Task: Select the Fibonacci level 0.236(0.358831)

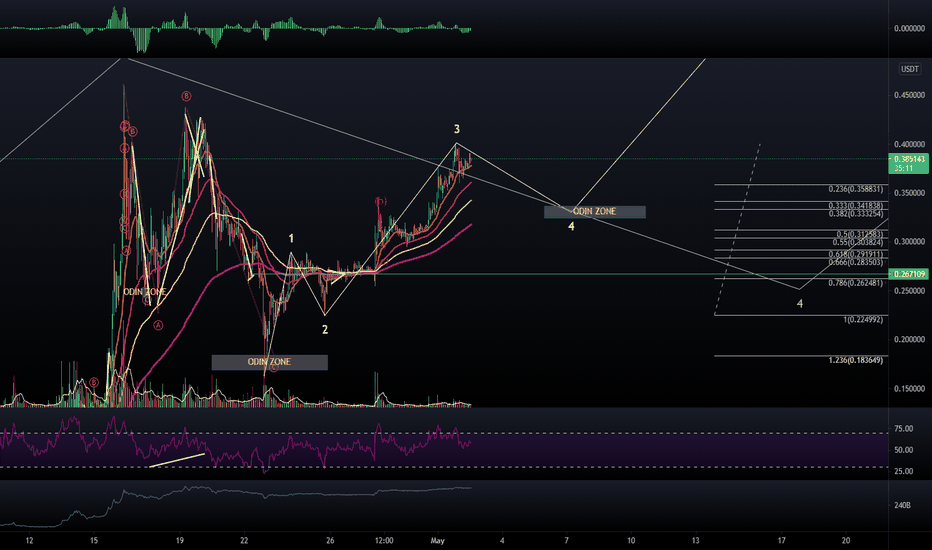Action: [x=855, y=189]
